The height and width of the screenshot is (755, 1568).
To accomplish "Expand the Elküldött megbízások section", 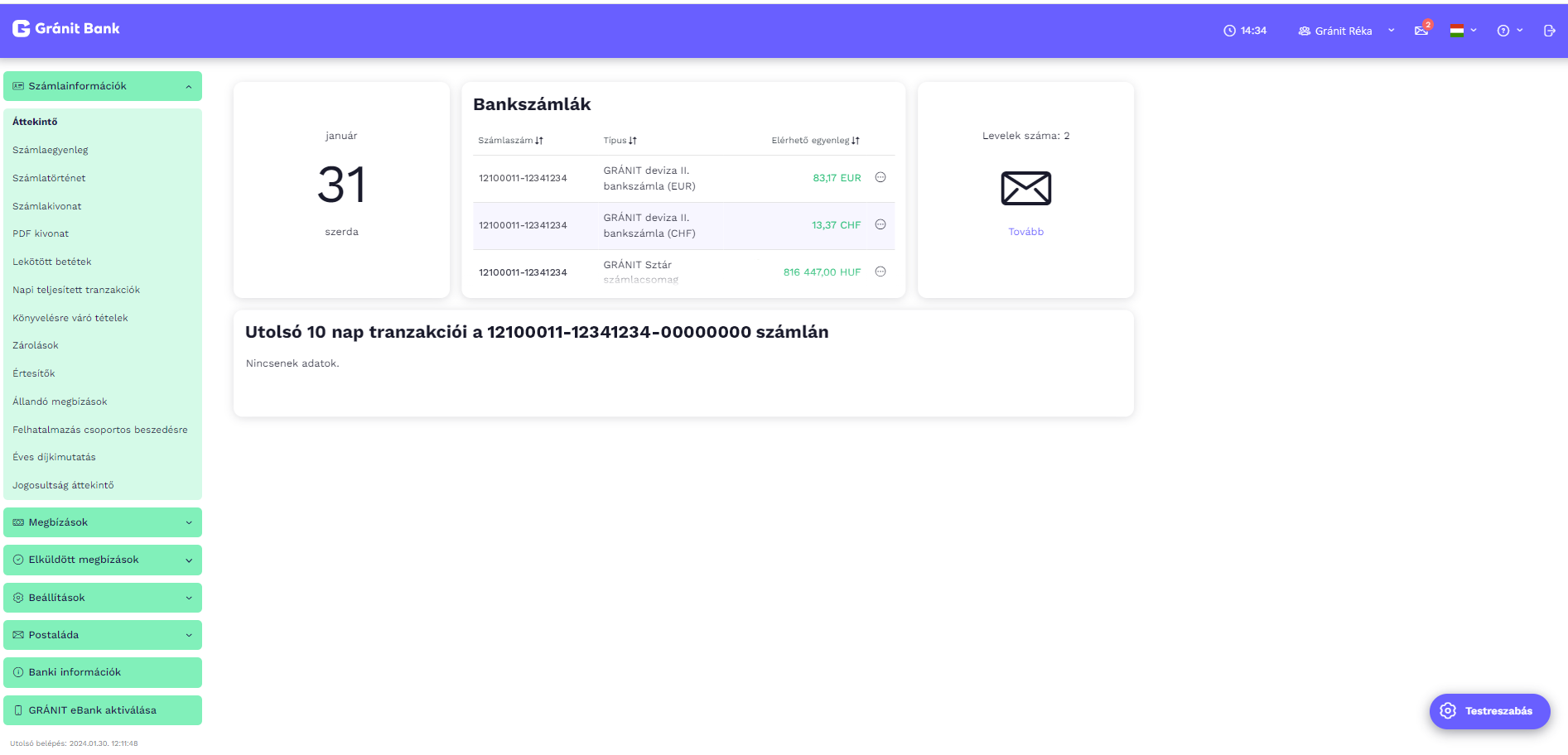I will point(103,560).
